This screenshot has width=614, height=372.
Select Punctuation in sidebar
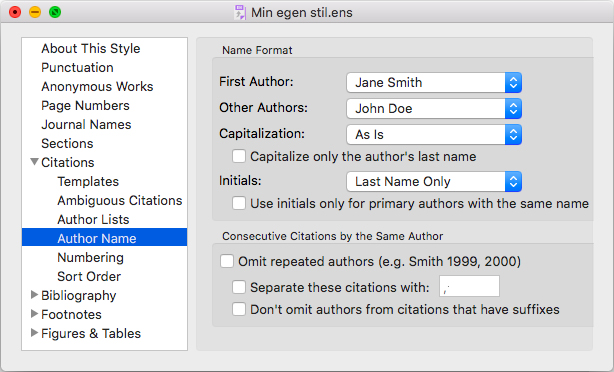77,68
